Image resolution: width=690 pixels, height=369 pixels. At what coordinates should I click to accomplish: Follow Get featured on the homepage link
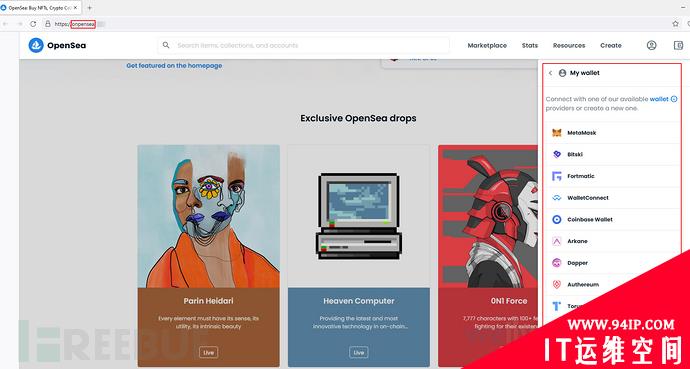coord(174,66)
